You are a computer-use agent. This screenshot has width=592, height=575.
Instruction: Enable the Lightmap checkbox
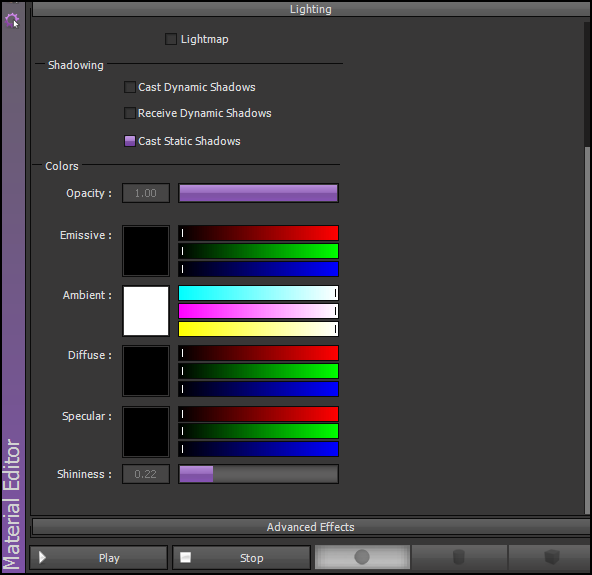coord(171,39)
